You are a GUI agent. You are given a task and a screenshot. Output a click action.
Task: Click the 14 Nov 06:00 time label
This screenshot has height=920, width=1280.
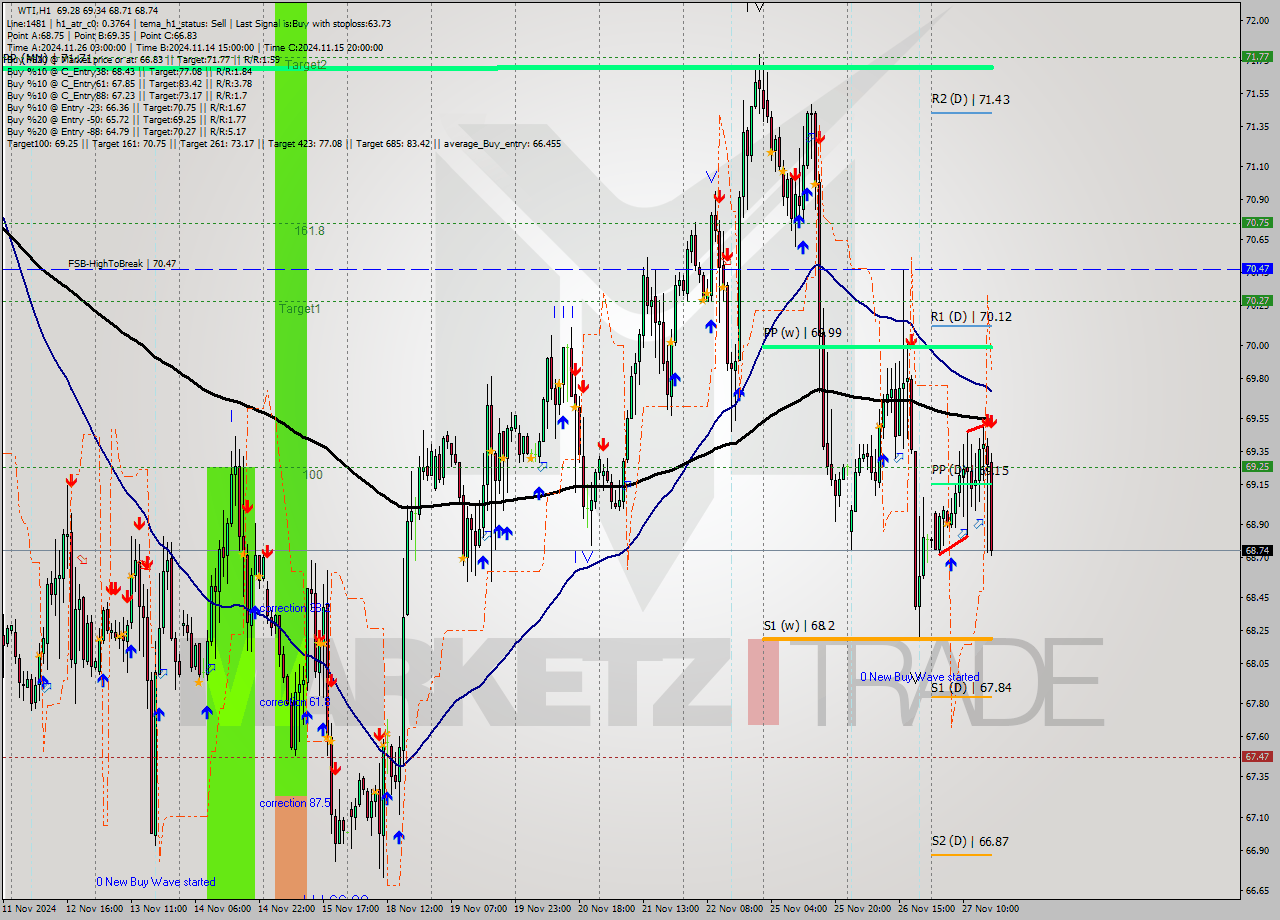pyautogui.click(x=224, y=909)
